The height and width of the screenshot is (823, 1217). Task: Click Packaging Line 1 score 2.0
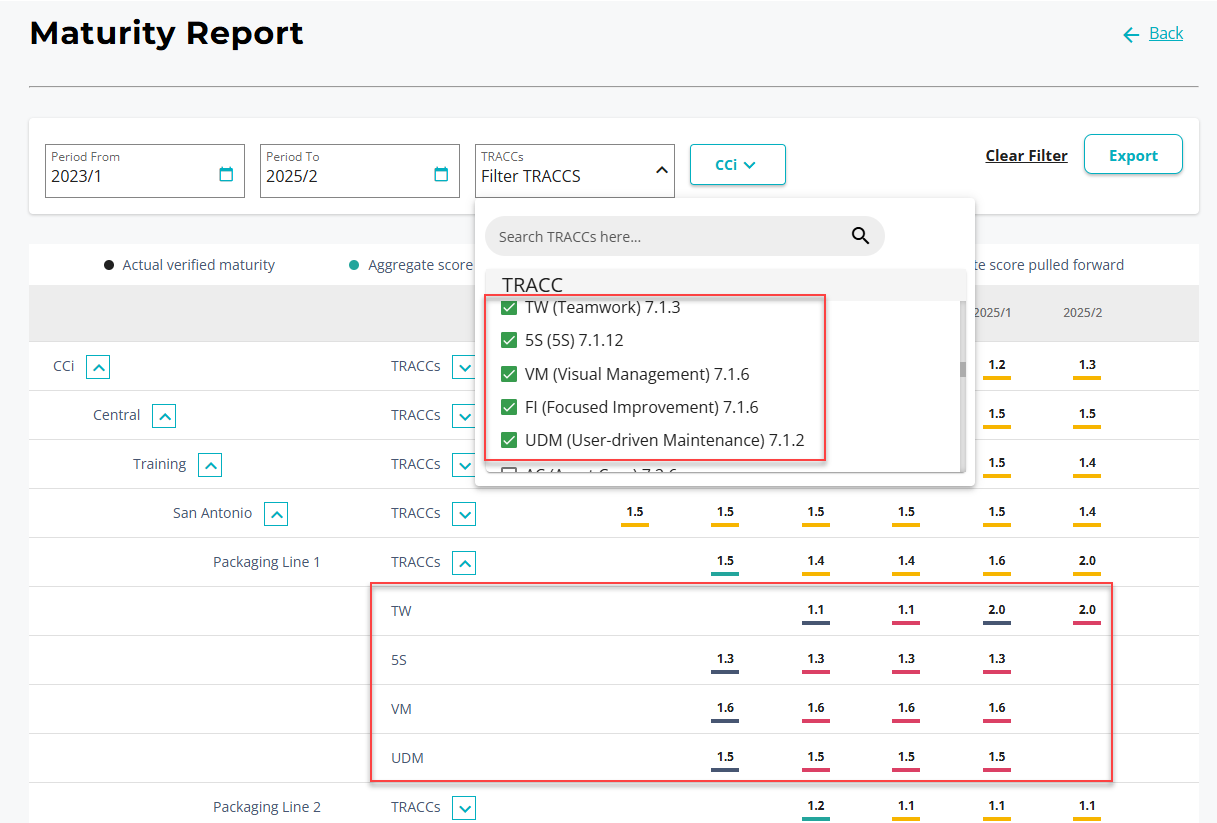pyautogui.click(x=1087, y=562)
